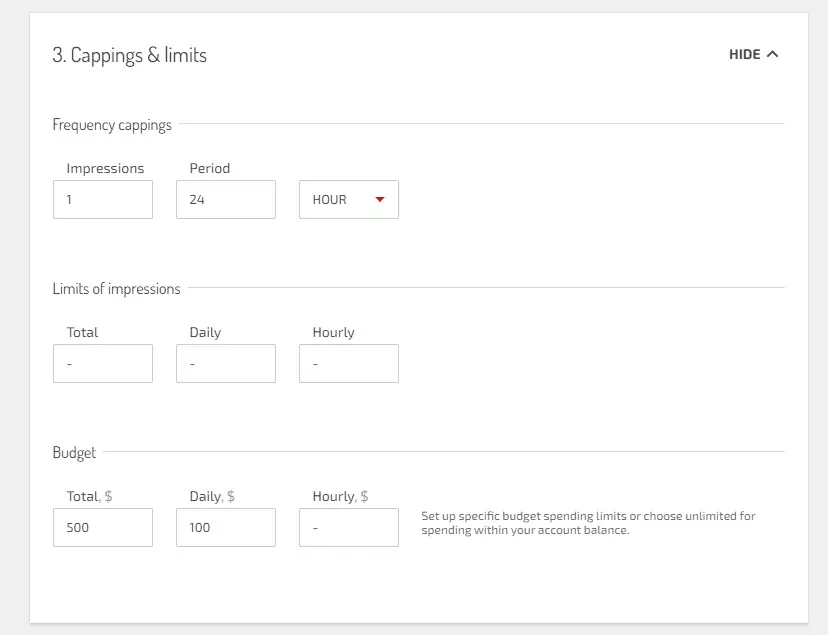Click the Limits of impressions subsection title
The height and width of the screenshot is (635, 828).
(116, 289)
